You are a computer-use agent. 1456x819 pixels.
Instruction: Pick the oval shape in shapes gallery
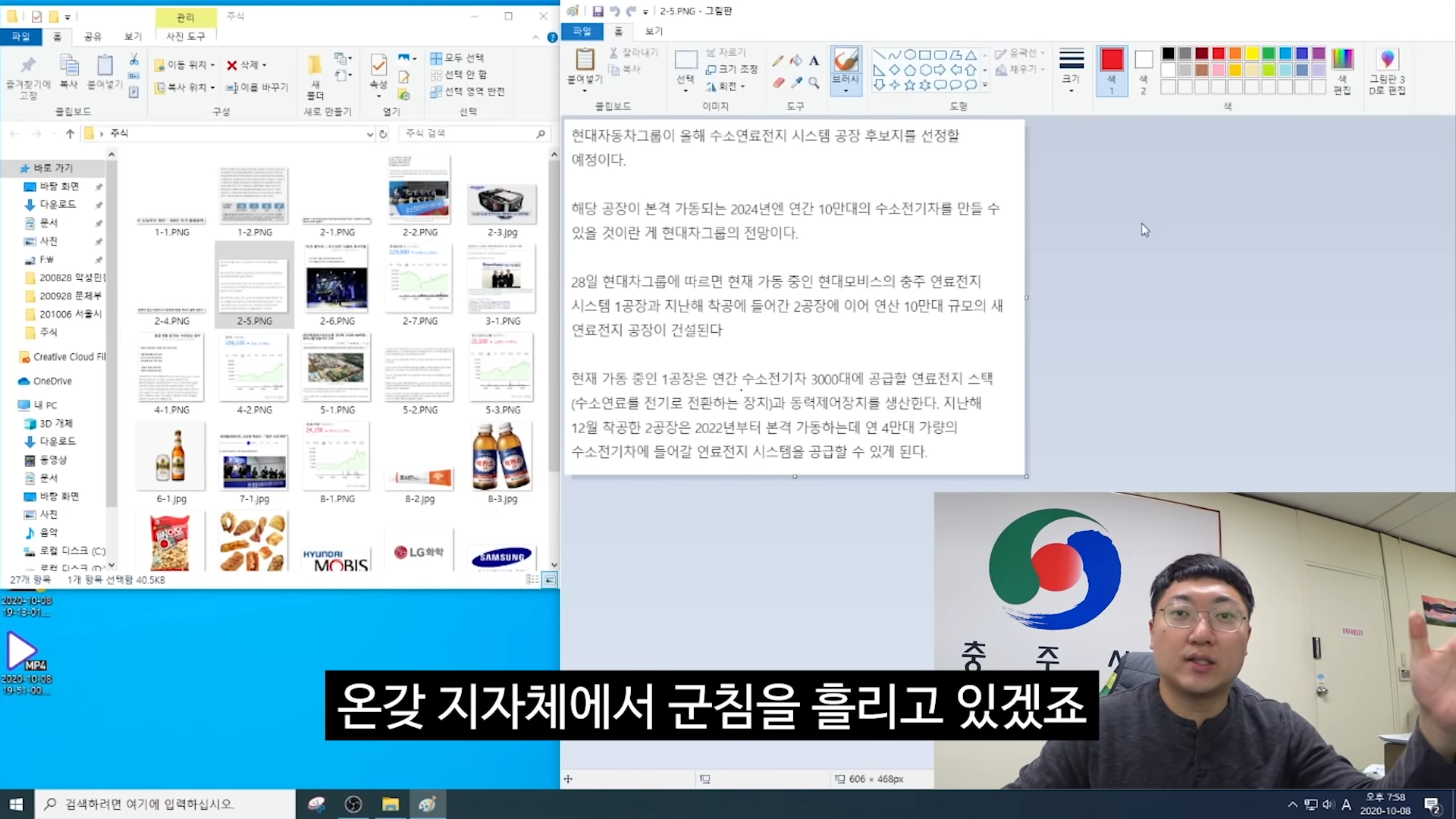(909, 55)
